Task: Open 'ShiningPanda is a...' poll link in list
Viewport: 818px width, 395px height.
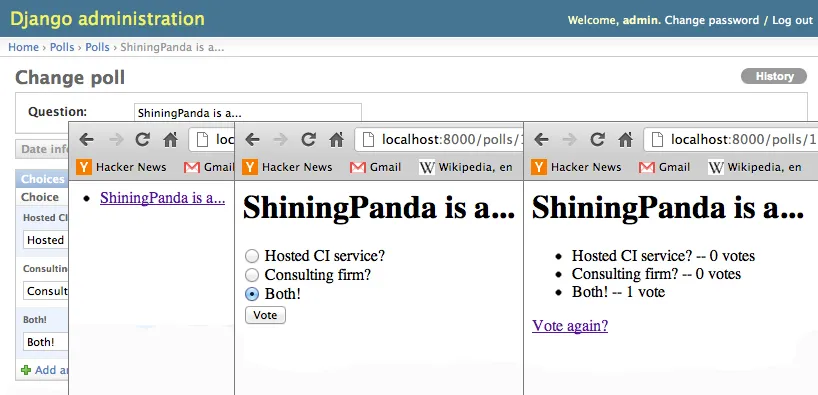Action: coord(162,198)
